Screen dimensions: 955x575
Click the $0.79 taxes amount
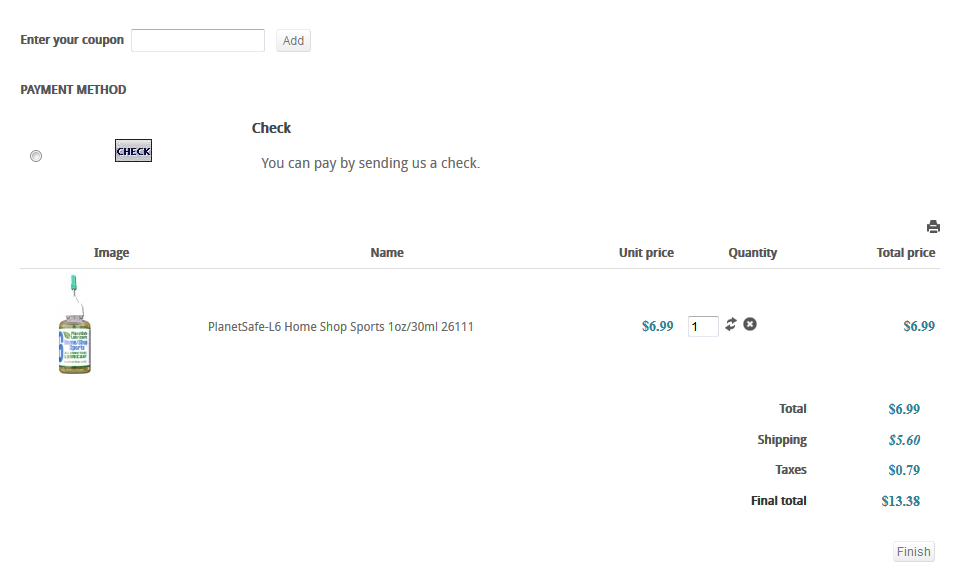tap(904, 470)
